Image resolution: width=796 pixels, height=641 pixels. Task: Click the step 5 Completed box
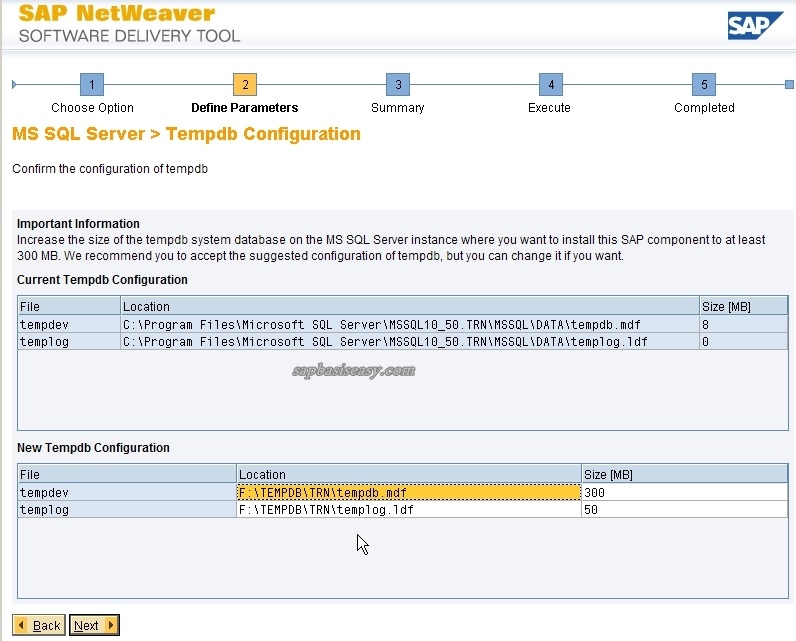pyautogui.click(x=704, y=84)
